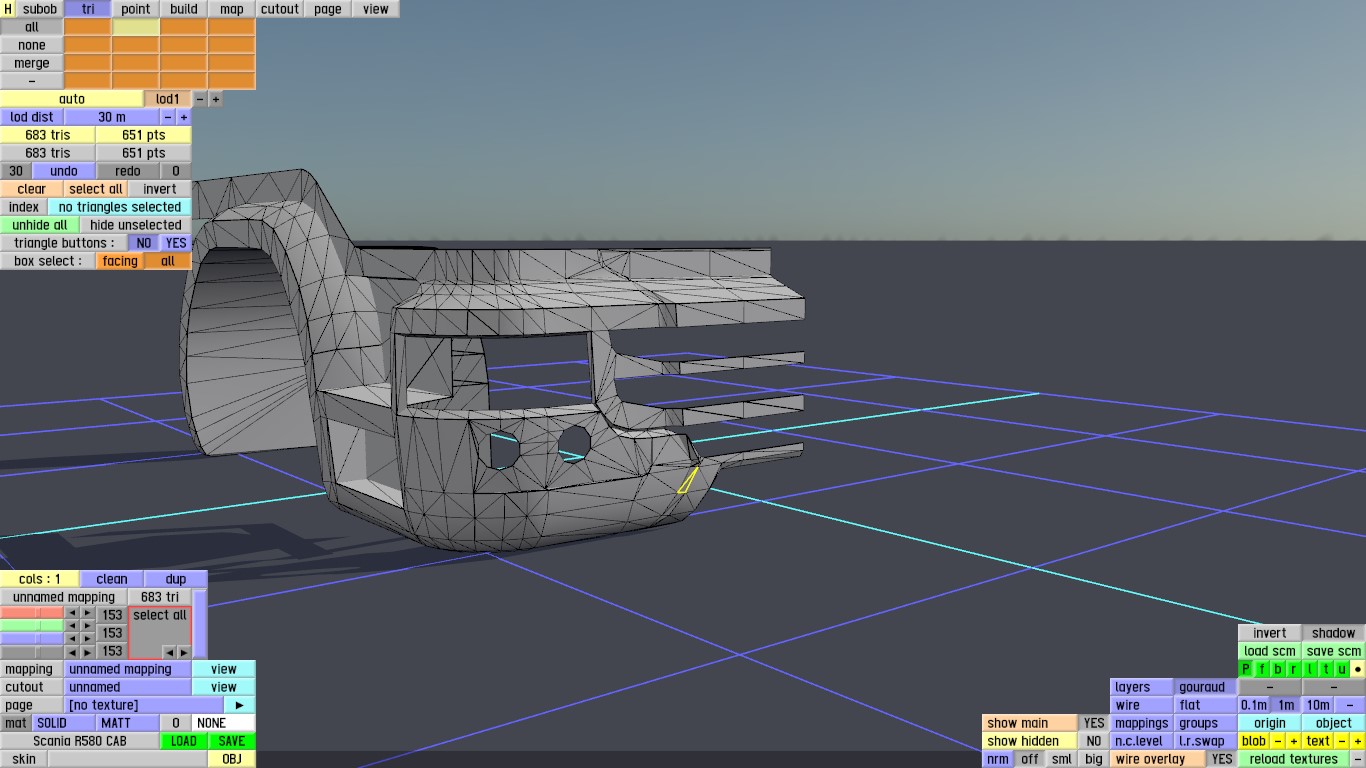The image size is (1366, 768).
Task: Switch to the map mode tab
Action: click(x=232, y=9)
